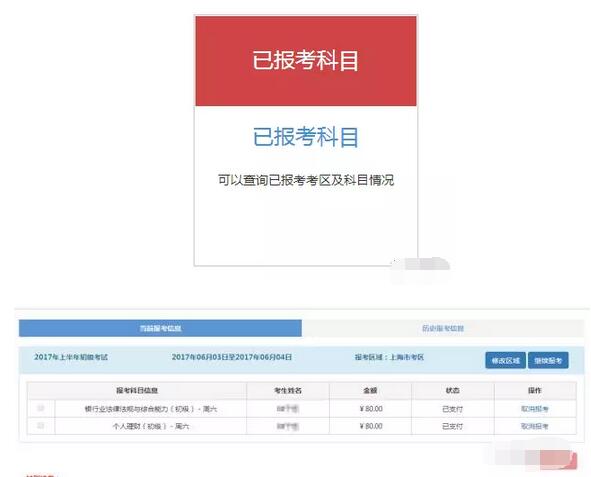Click the 考生姓名 column header
The image size is (591, 477).
pyautogui.click(x=288, y=391)
